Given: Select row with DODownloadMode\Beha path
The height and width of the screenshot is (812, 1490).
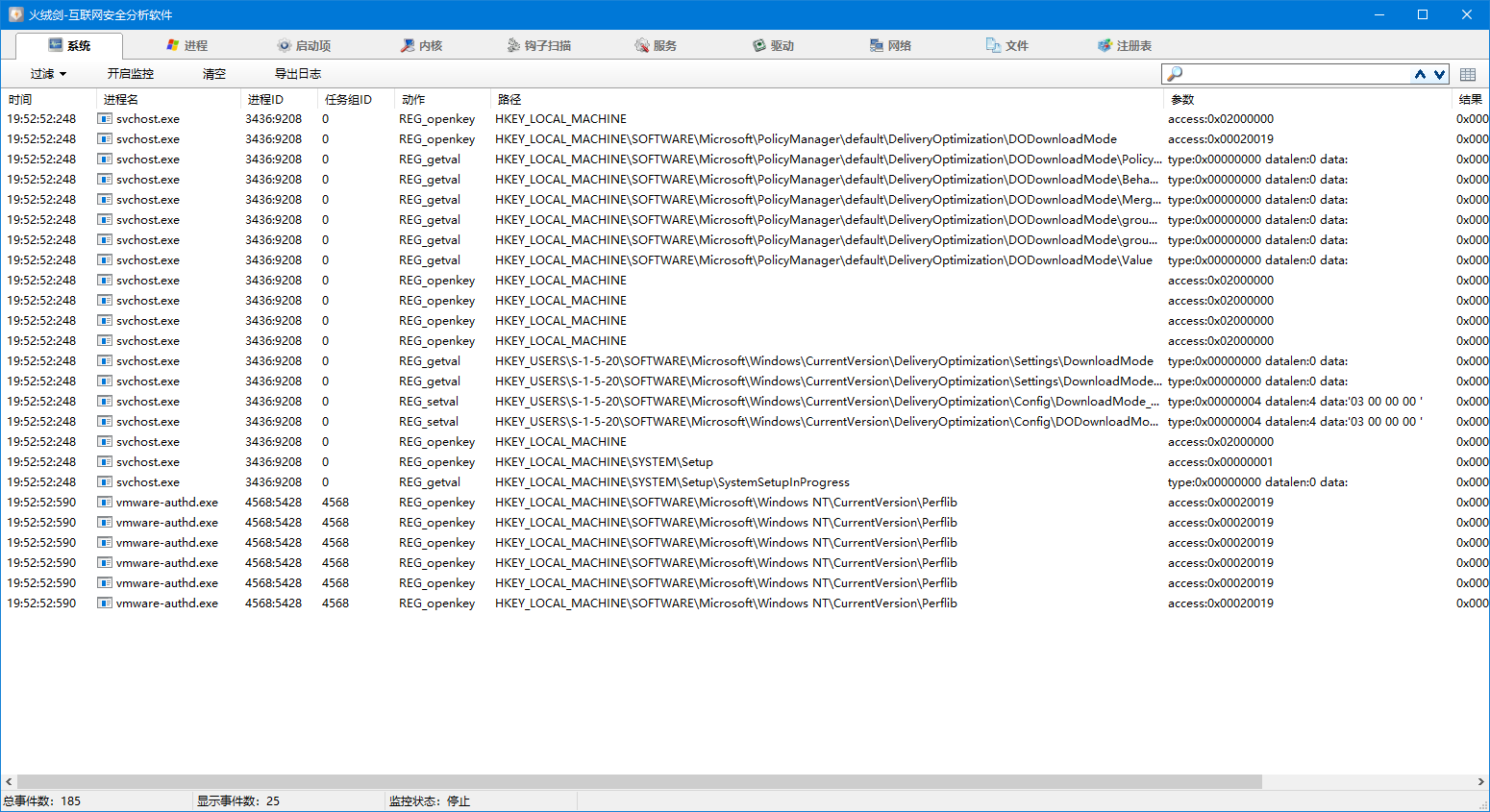Looking at the screenshot, I should [x=745, y=180].
